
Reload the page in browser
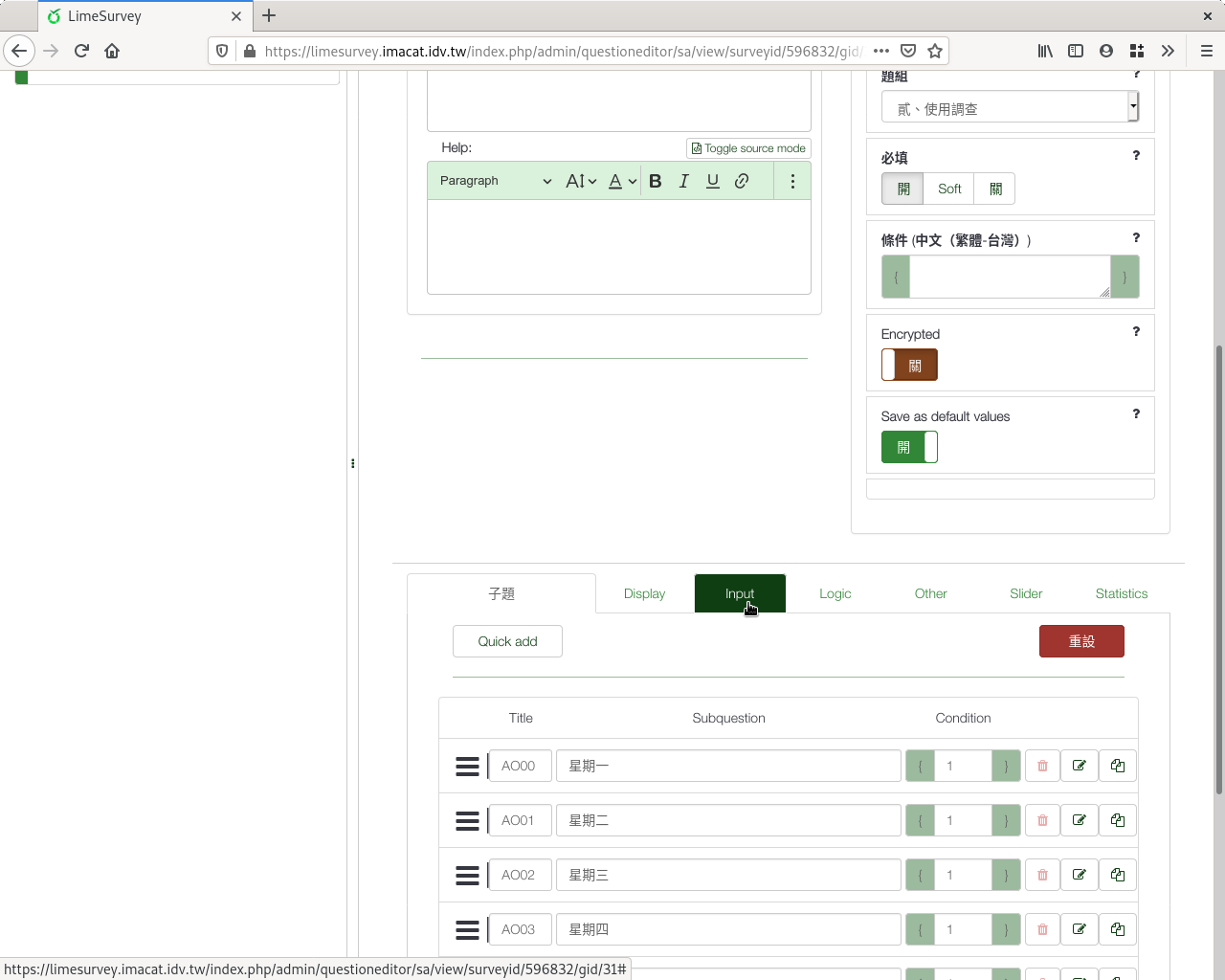81,51
